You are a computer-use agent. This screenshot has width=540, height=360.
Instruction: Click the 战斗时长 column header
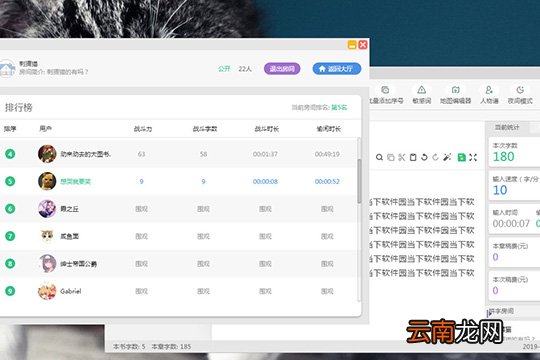[x=267, y=129]
